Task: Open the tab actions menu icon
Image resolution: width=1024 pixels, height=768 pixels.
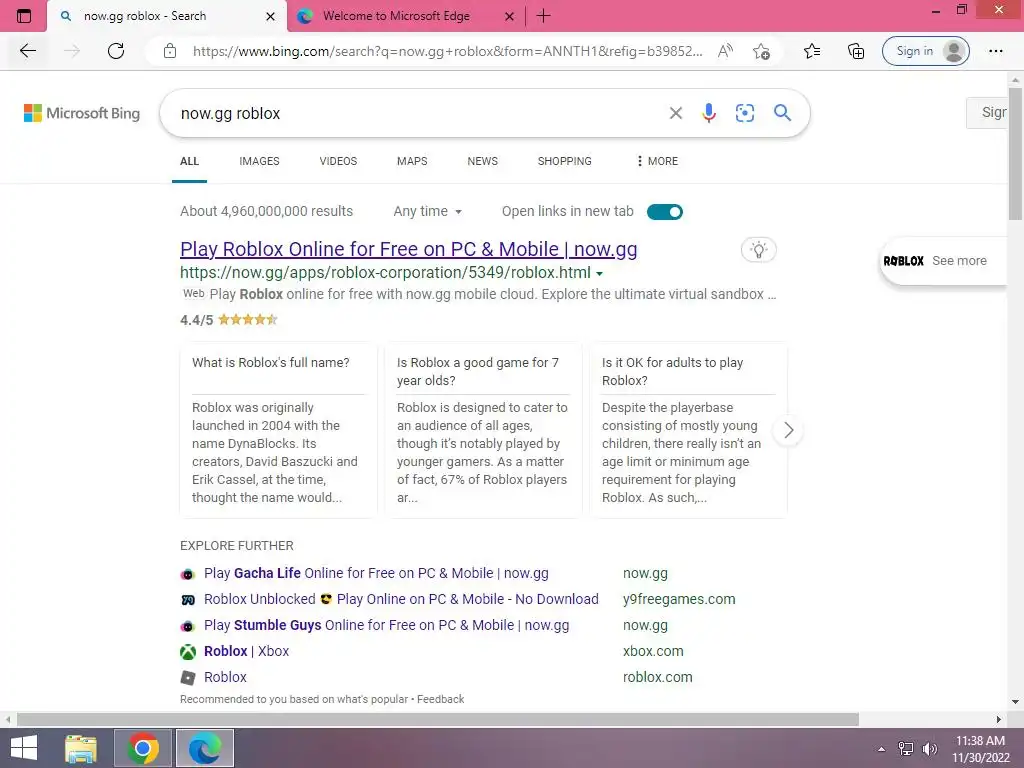Action: coord(24,16)
